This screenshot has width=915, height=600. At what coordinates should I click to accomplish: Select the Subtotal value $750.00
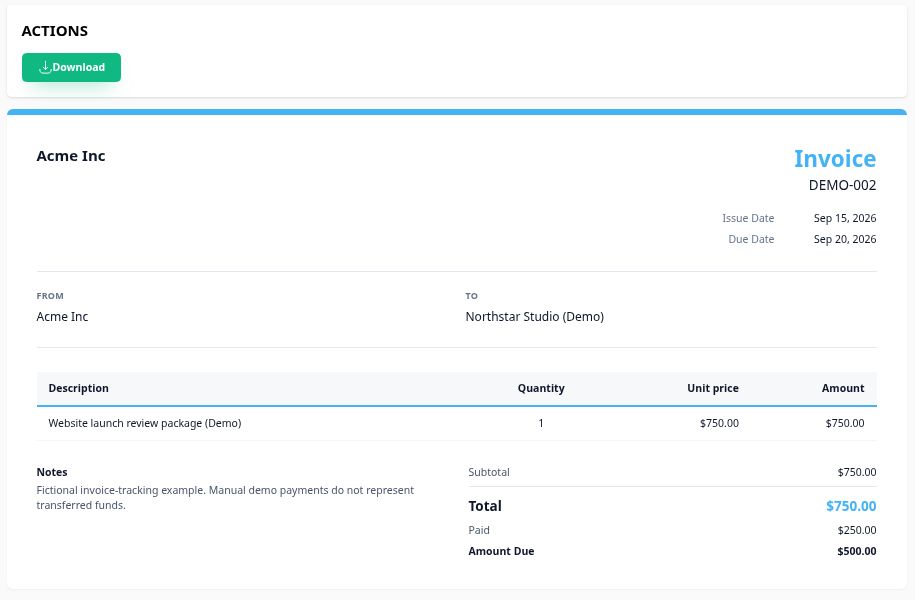[x=857, y=472]
